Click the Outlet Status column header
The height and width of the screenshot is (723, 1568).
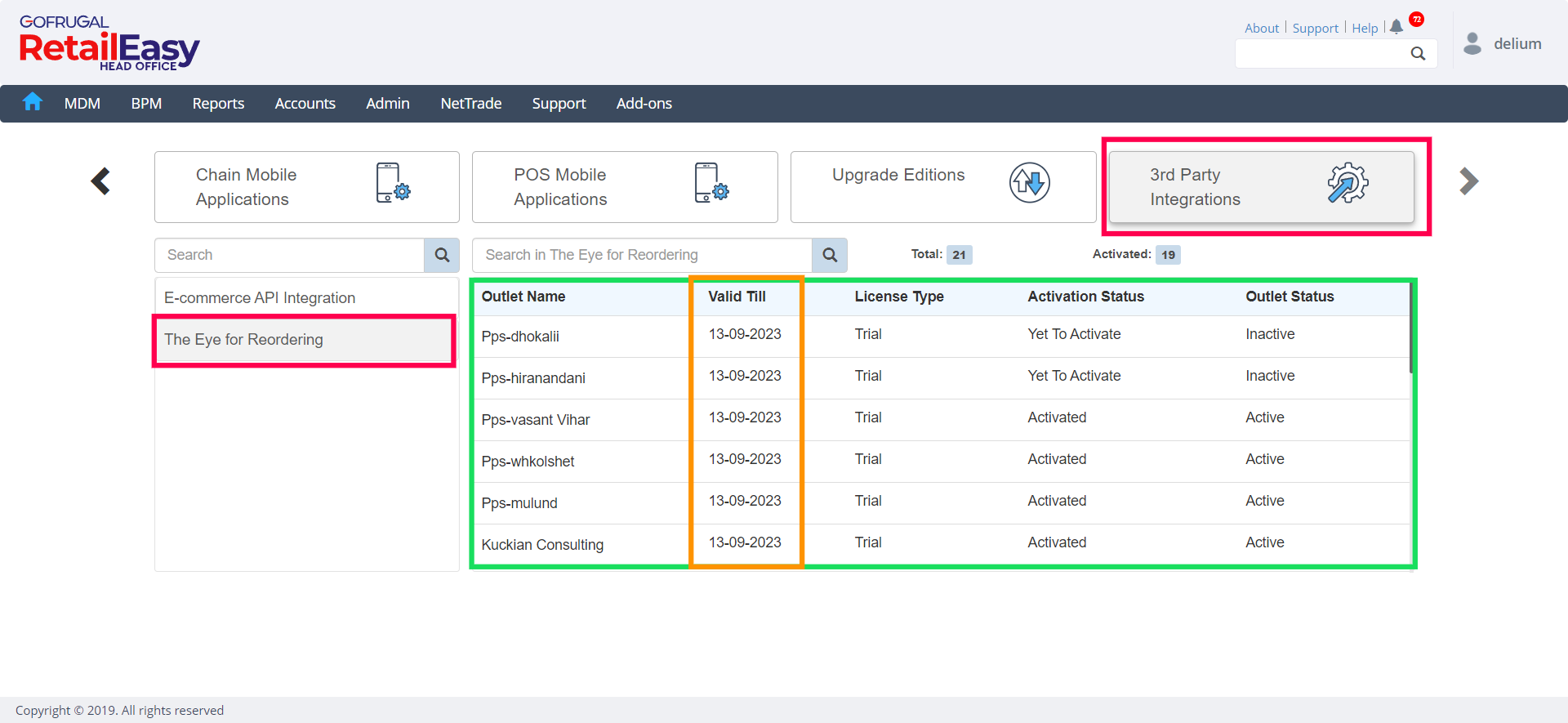1290,297
